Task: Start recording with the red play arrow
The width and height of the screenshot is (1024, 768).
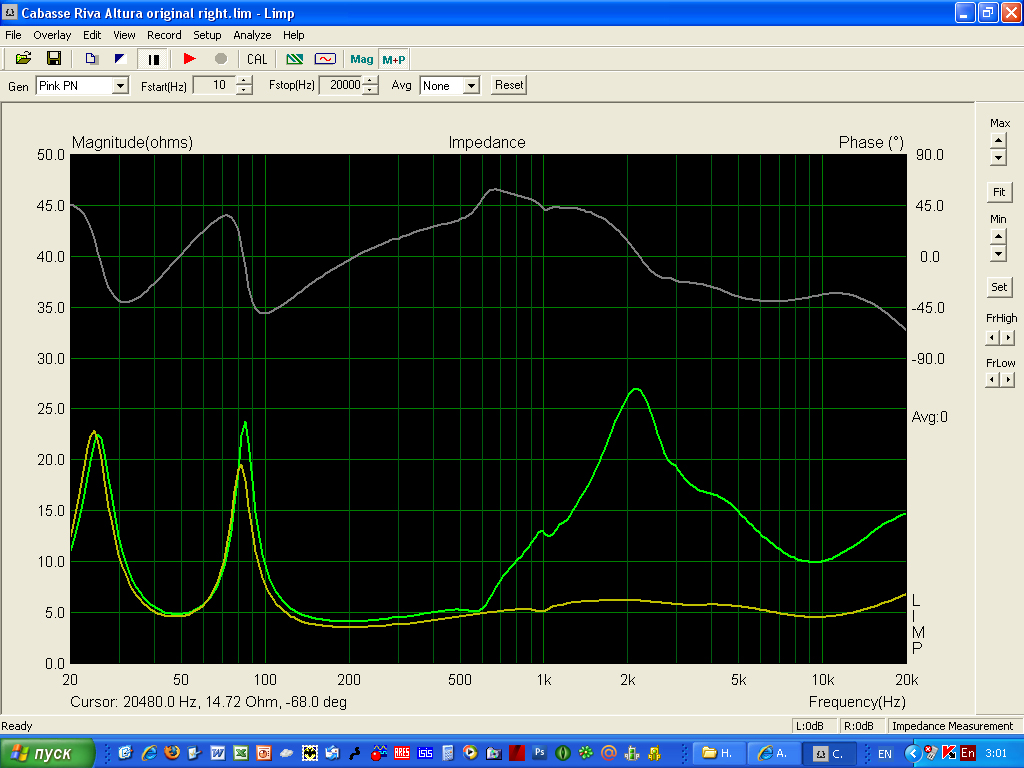Action: (190, 59)
